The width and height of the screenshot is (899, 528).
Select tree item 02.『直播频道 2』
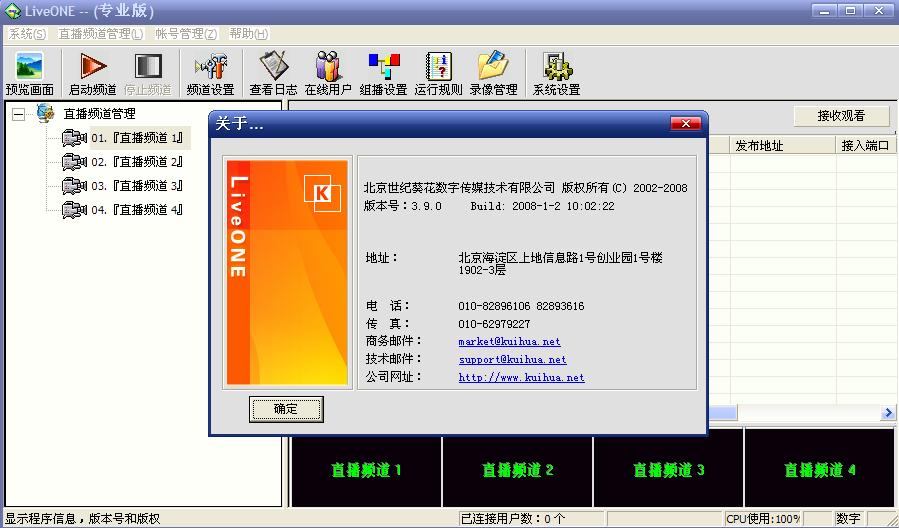138,162
